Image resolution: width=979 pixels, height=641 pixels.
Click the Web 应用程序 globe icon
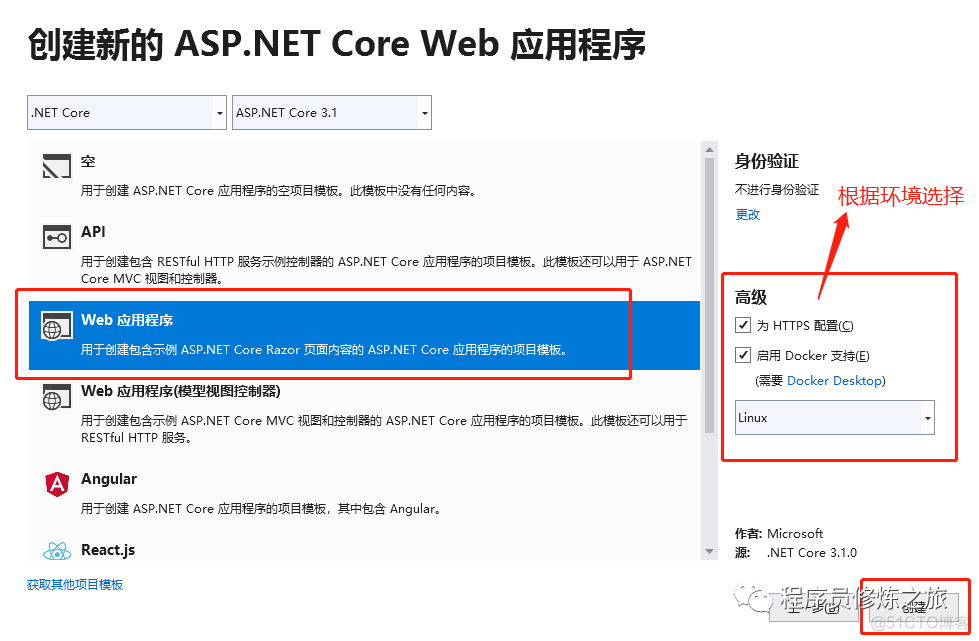click(x=56, y=327)
